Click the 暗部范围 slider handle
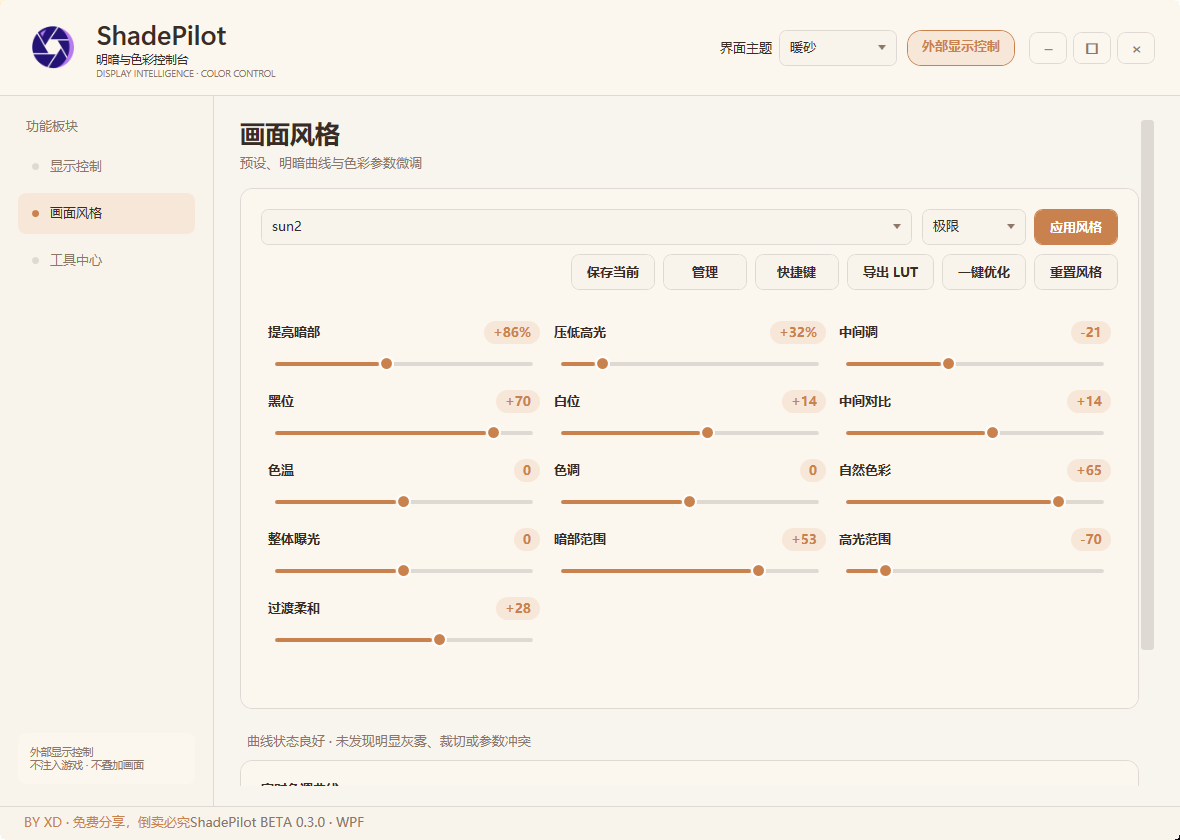Screen dimensions: 1180x840 [x=759, y=571]
